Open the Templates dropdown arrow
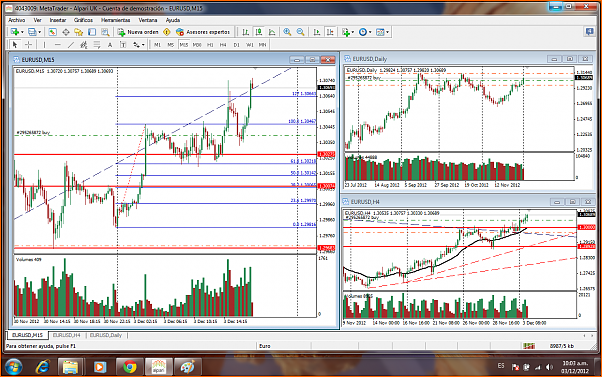 [387, 32]
